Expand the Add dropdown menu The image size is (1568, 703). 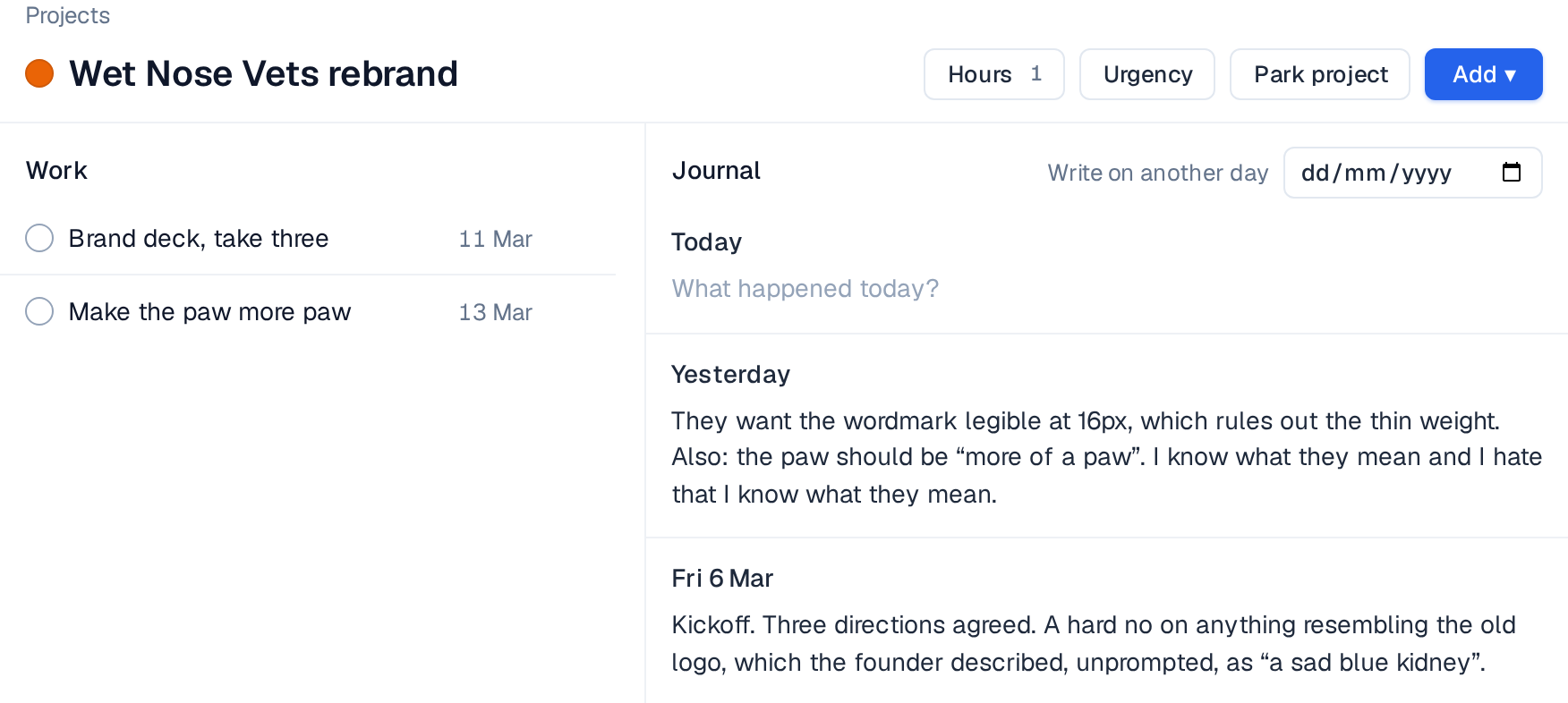pos(1483,74)
